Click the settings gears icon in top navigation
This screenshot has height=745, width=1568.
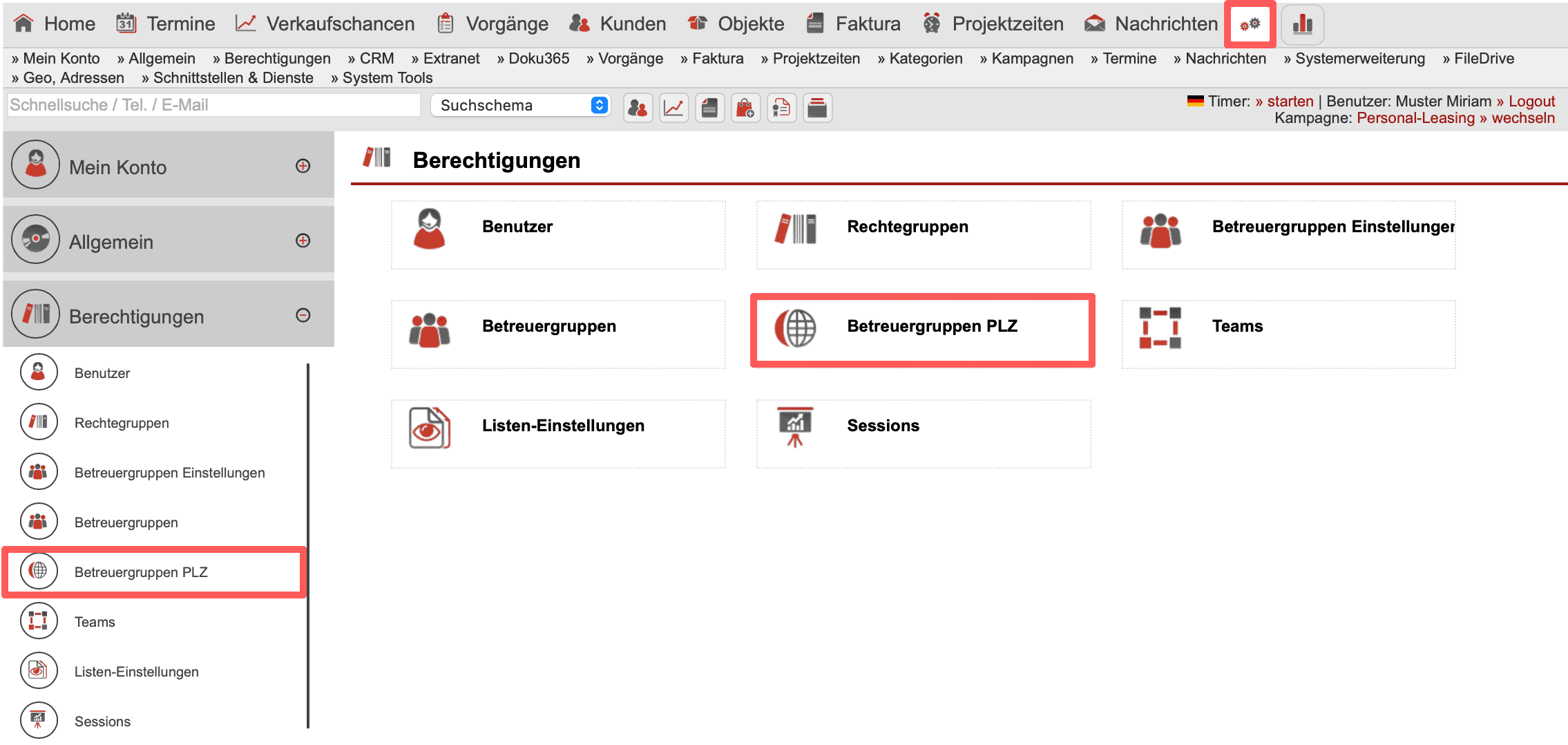click(x=1250, y=24)
